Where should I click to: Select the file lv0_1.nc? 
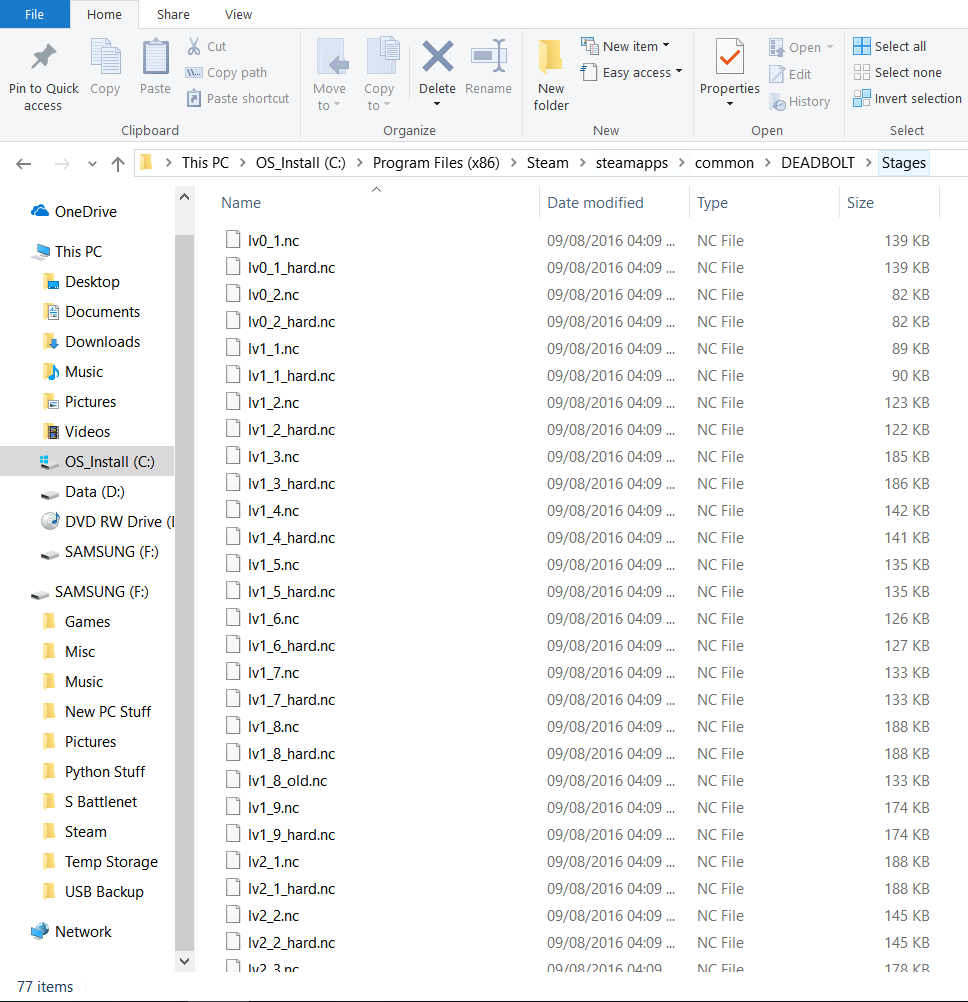tap(273, 241)
